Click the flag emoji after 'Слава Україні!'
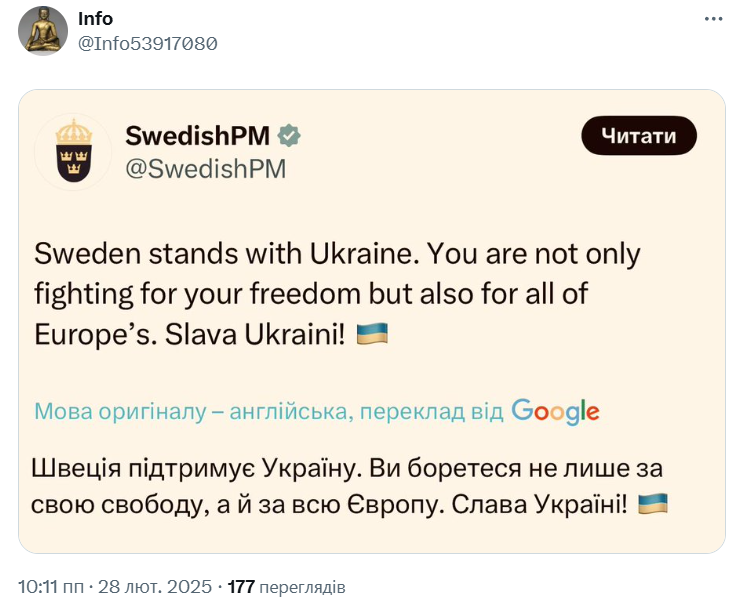Screen dimensions: 735x615 coord(653,503)
